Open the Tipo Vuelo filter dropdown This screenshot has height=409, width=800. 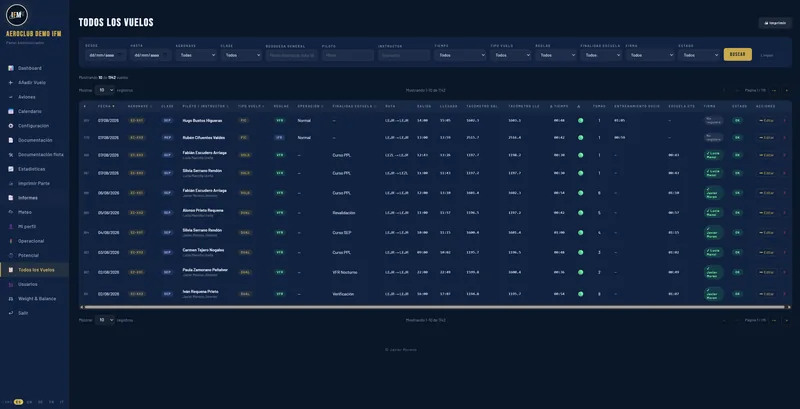click(x=511, y=55)
